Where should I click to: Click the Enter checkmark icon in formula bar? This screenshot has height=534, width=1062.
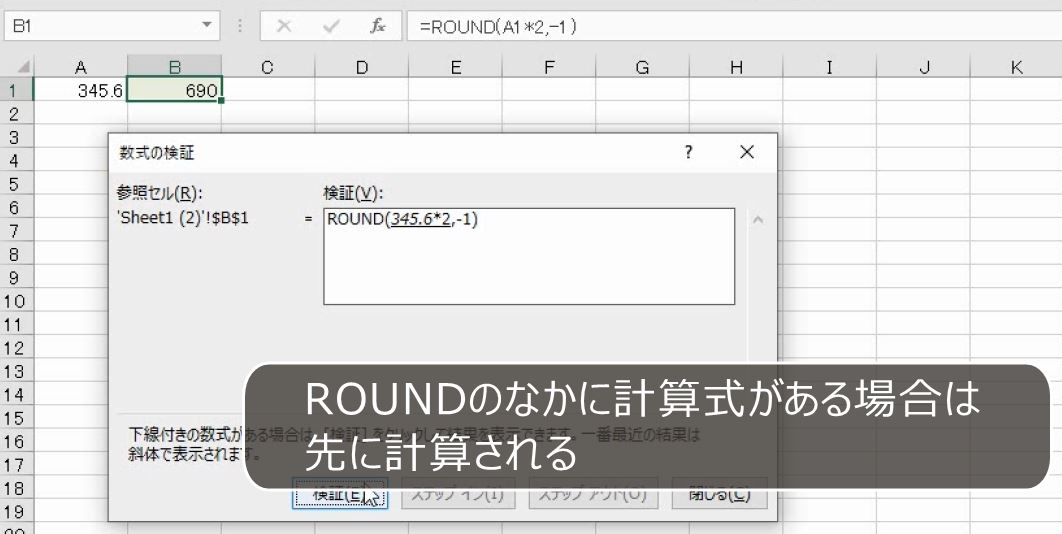[331, 26]
